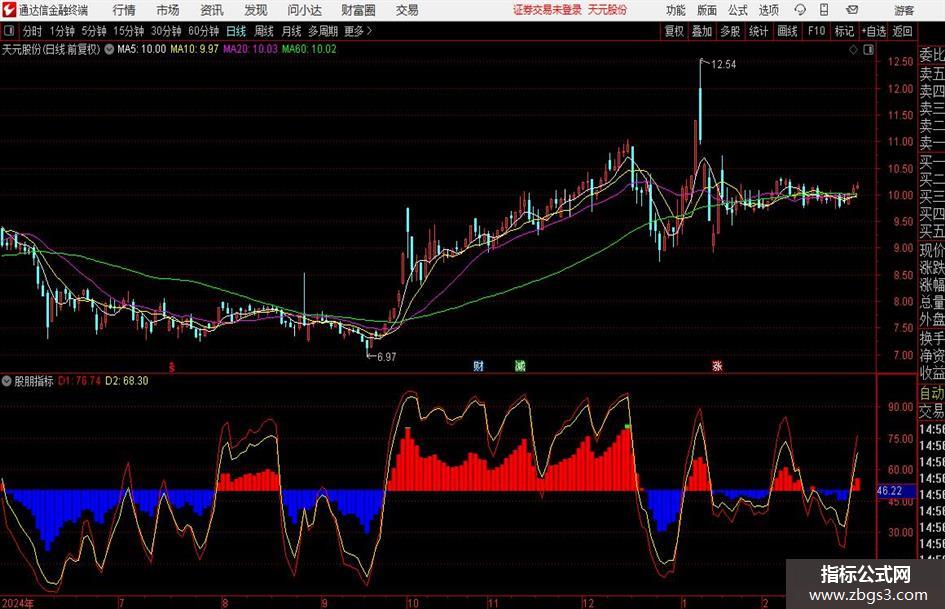Screen dimensions: 945x609
Task: Click the 6.97 low price label
Action: (x=386, y=357)
